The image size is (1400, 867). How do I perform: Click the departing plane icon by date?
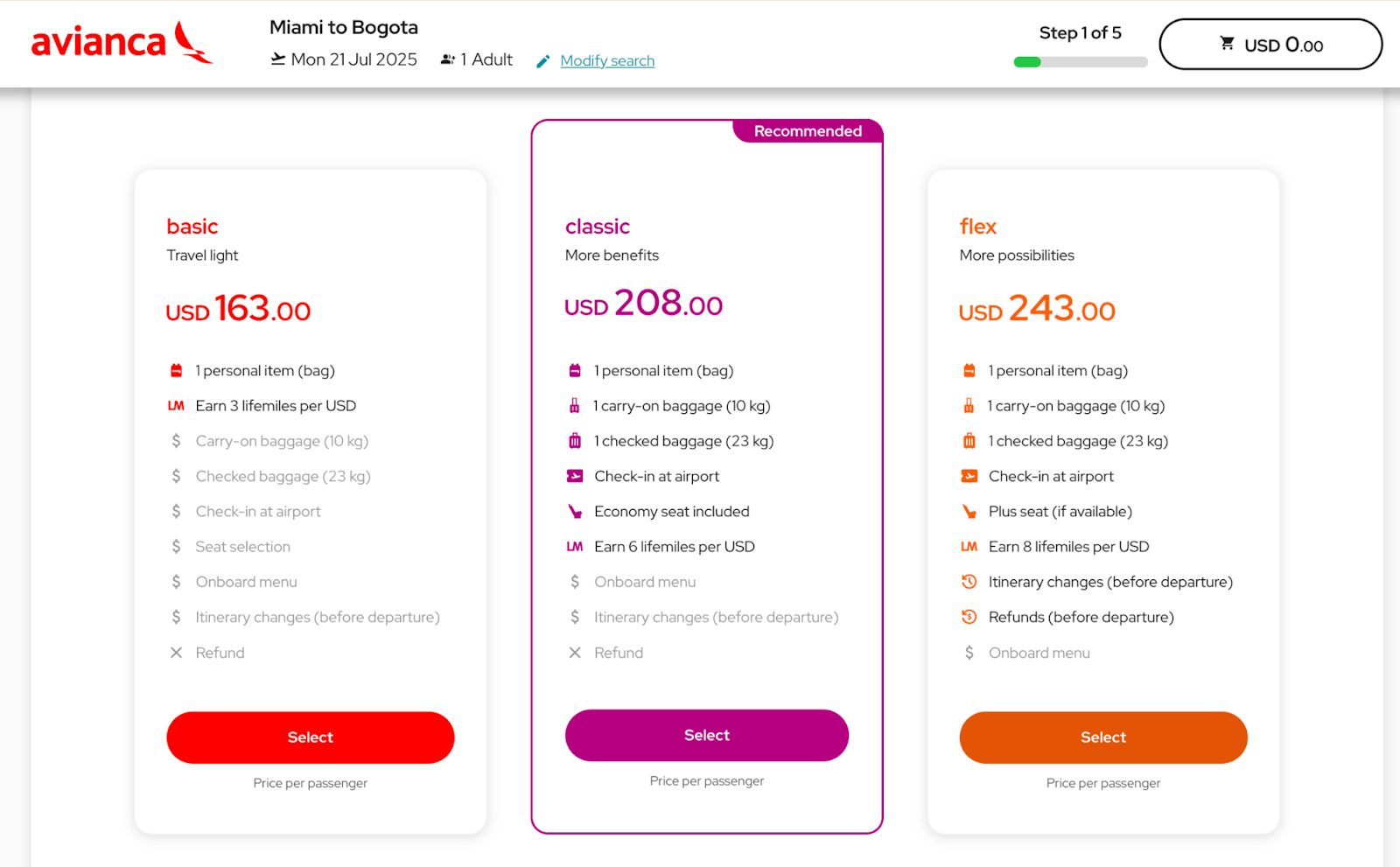point(278,59)
